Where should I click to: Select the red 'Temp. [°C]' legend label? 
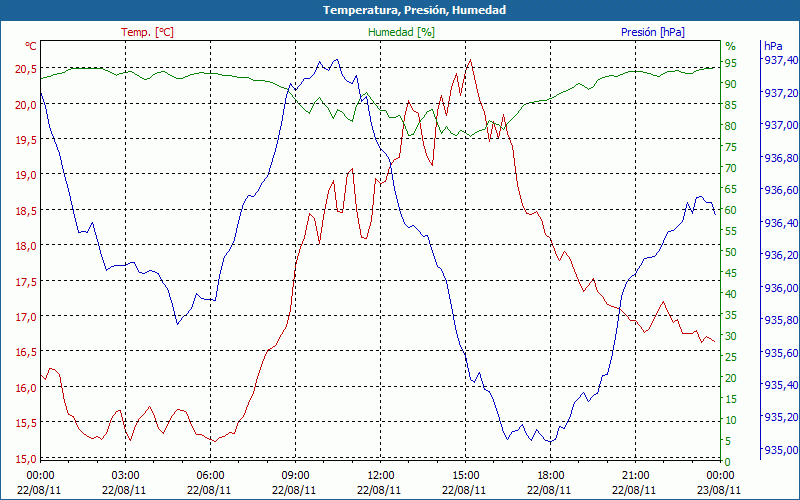point(147,32)
